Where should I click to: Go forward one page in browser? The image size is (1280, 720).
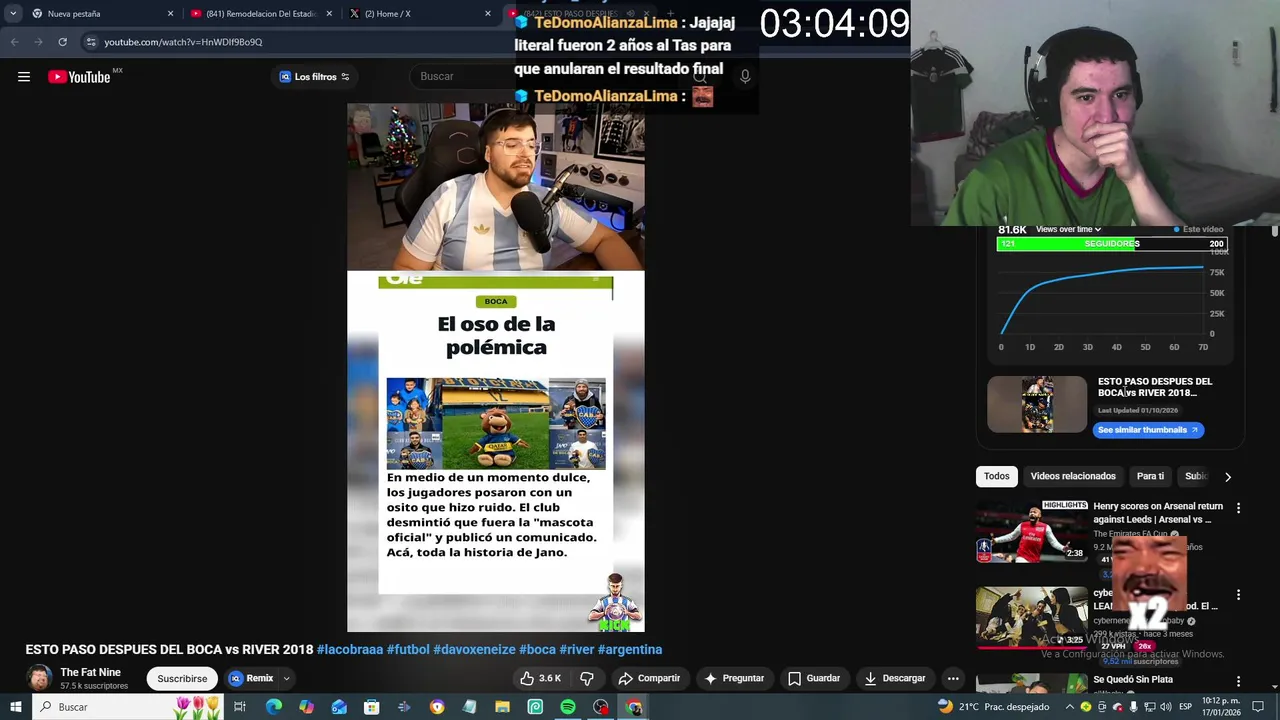tap(38, 42)
